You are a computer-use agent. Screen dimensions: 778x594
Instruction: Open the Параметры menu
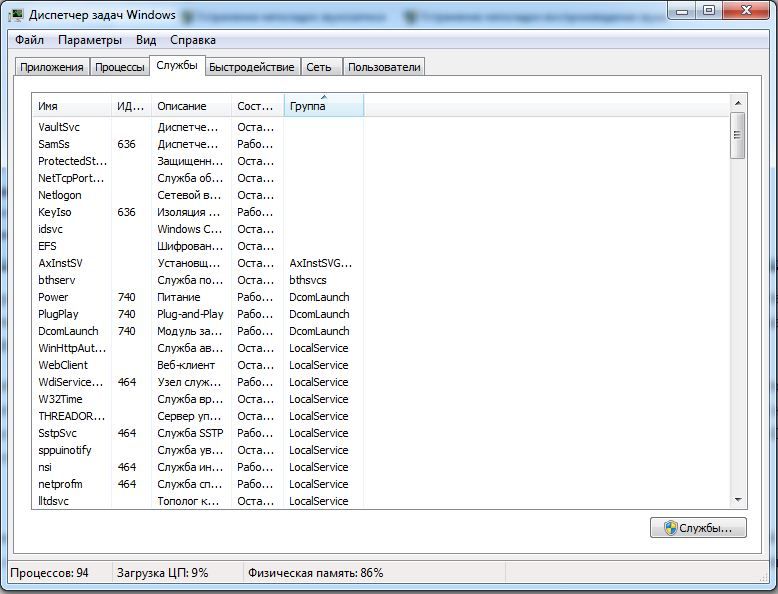point(90,40)
